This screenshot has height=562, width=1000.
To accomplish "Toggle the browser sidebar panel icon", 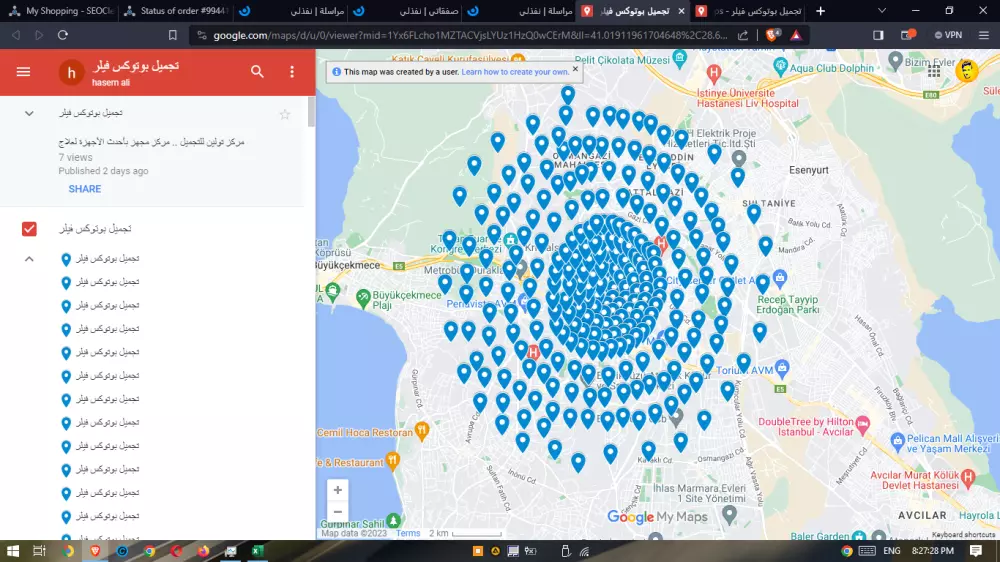I will [878, 35].
